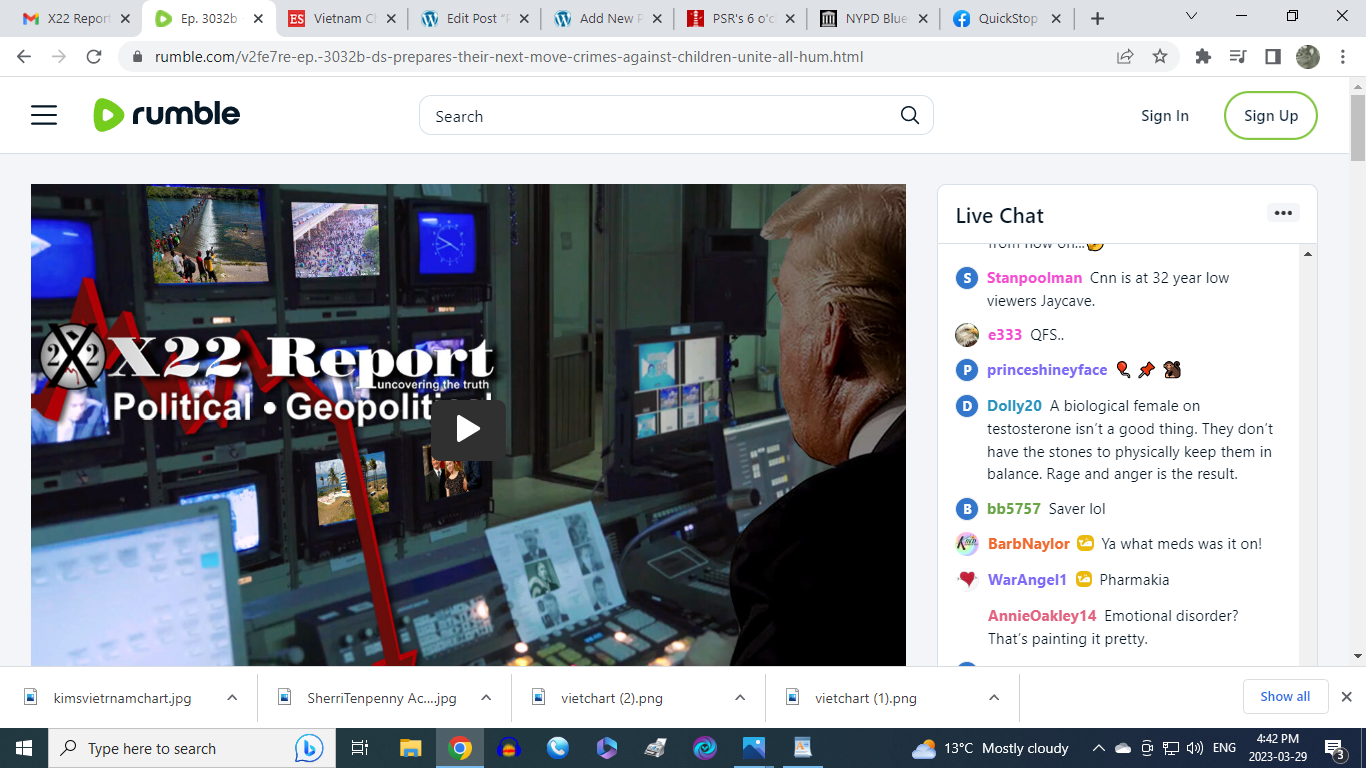1366x768 pixels.
Task: Switch to the NYPD Blue tab
Action: (866, 18)
